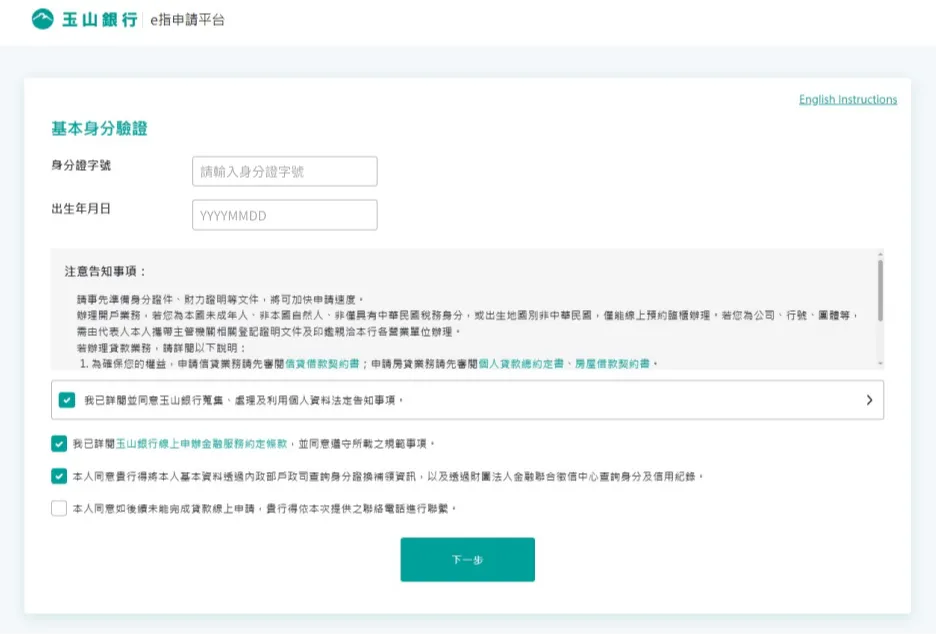The width and height of the screenshot is (936, 635).
Task: Uncheck the personal data consent checkbox
Action: [67, 399]
